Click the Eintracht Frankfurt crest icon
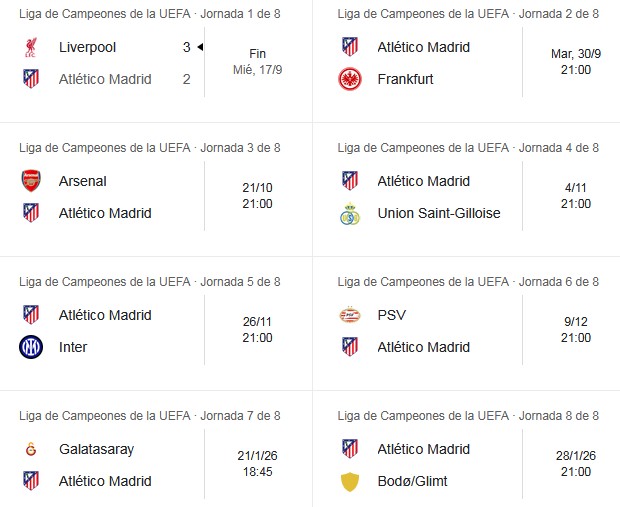This screenshot has width=620, height=507. click(350, 79)
